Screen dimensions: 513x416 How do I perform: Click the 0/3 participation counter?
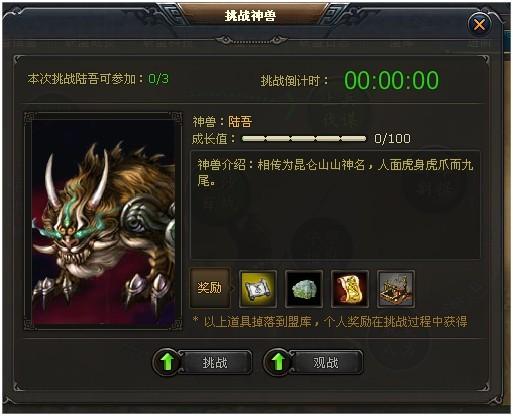tap(159, 79)
